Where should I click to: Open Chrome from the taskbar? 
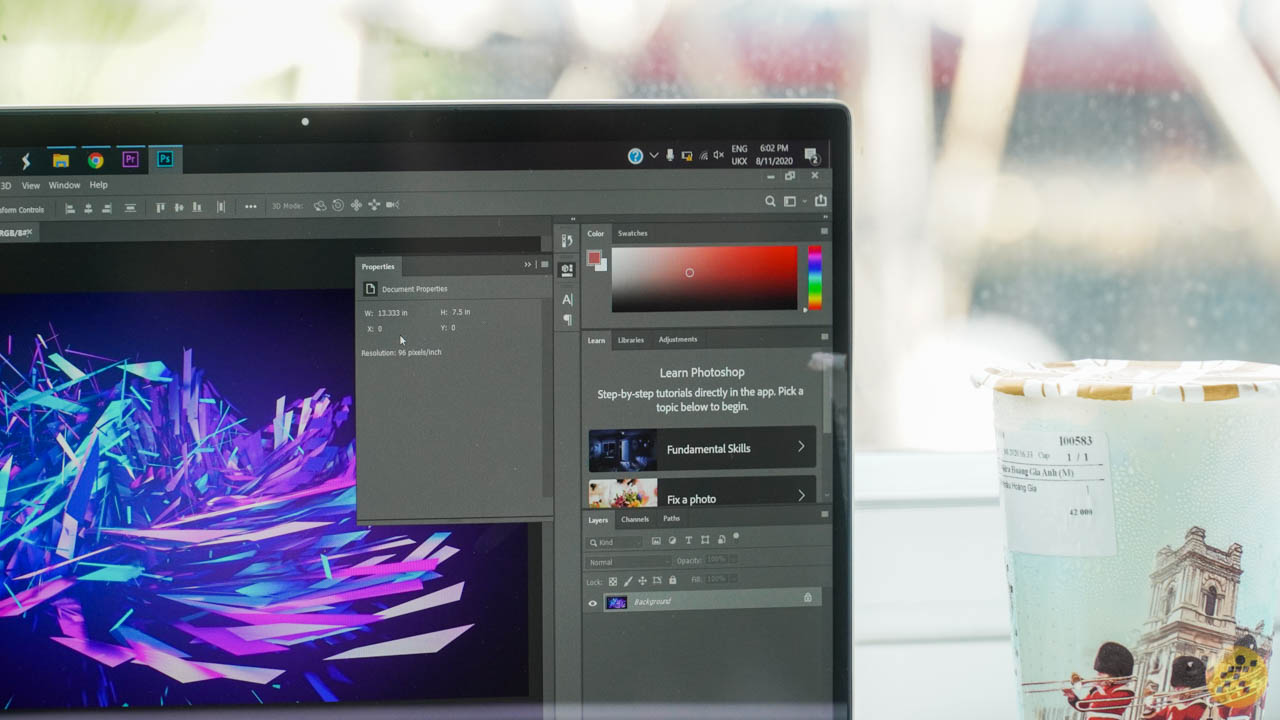(x=95, y=160)
